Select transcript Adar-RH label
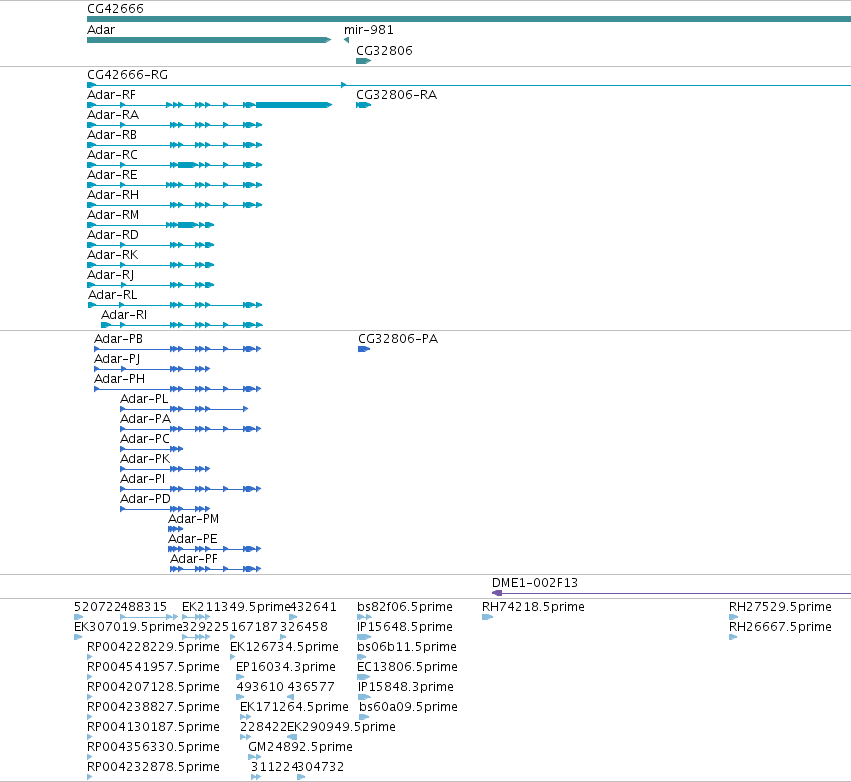This screenshot has width=851, height=782. 113,195
